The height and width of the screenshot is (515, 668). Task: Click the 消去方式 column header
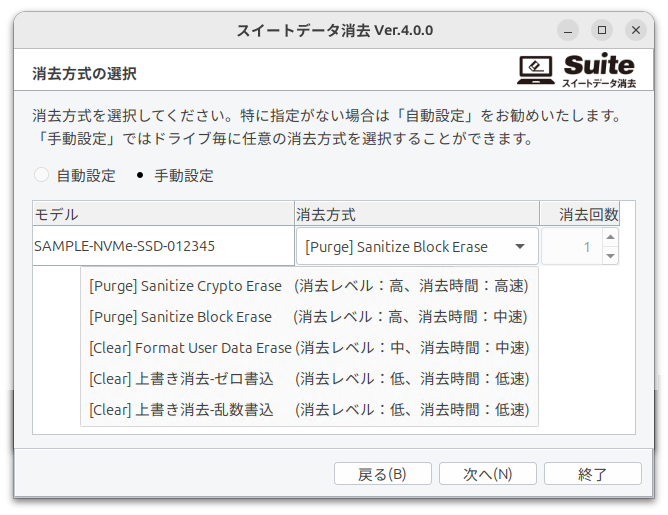[416, 213]
